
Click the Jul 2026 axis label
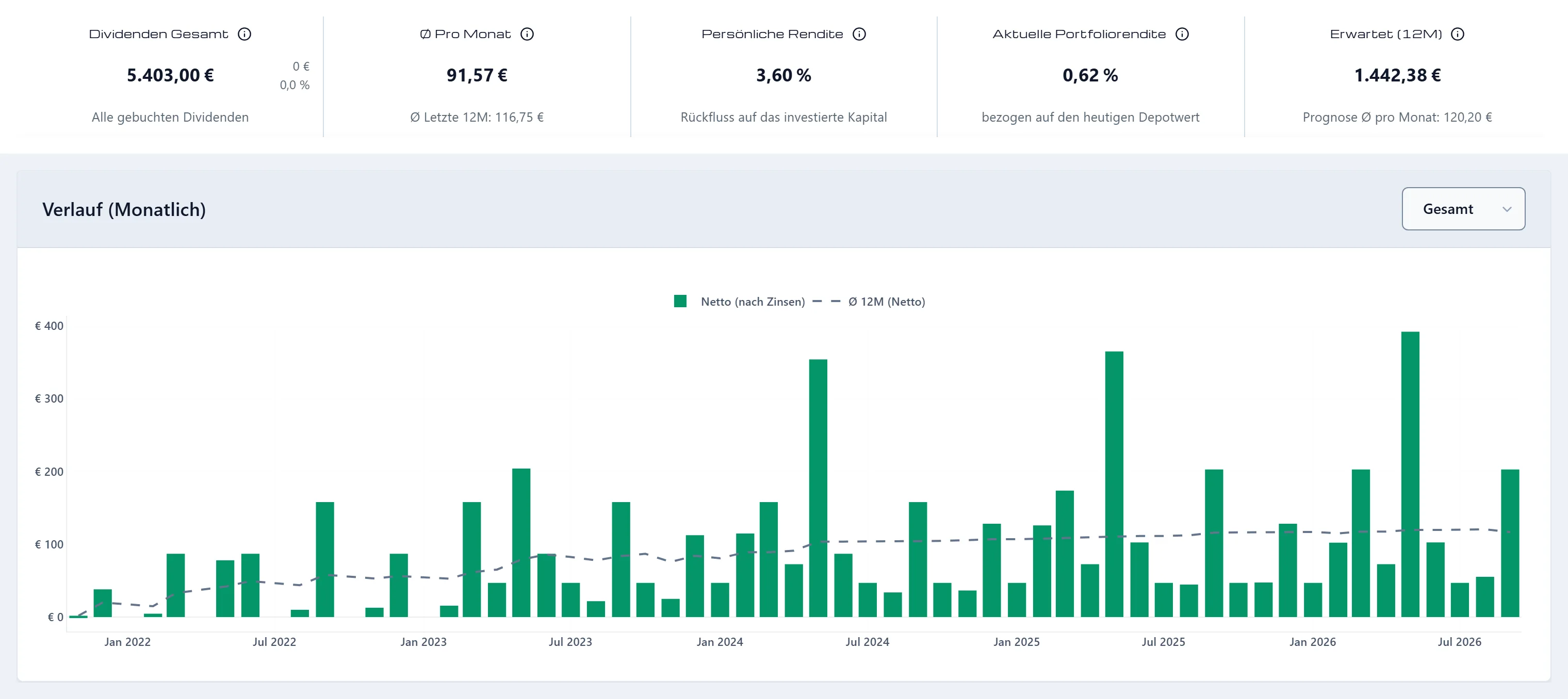(x=1460, y=642)
